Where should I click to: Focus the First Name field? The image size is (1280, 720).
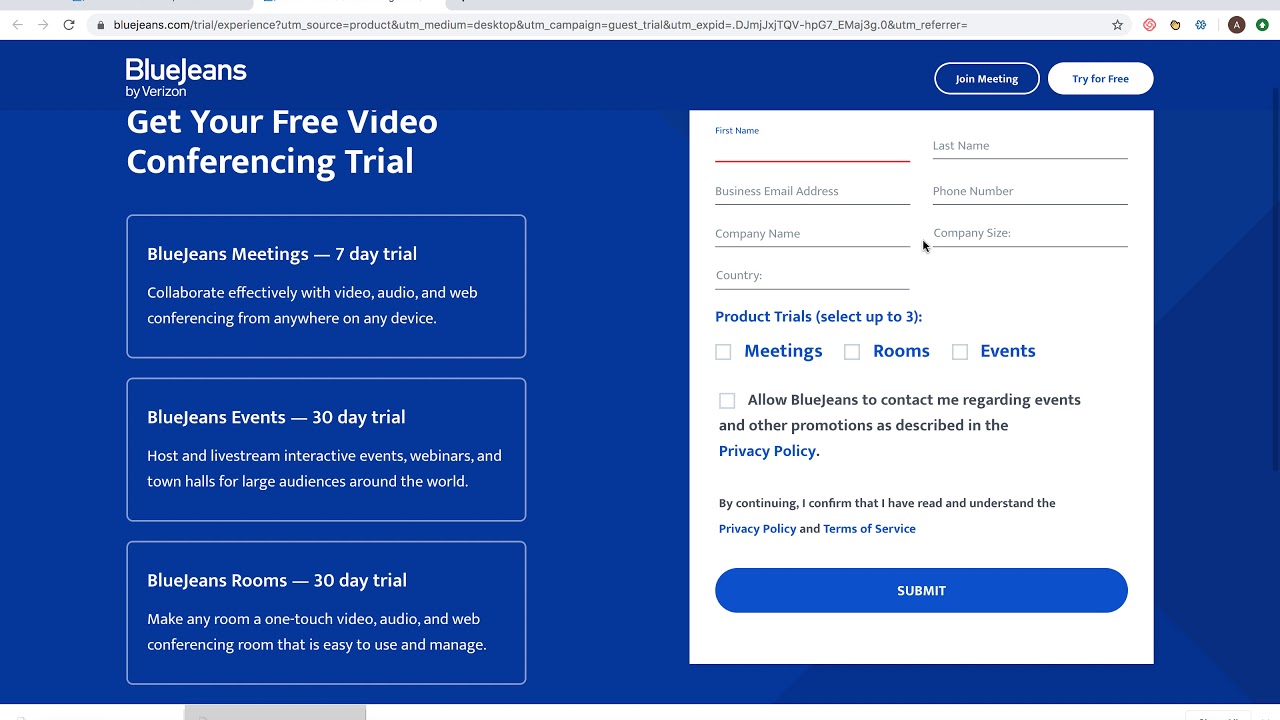[812, 147]
